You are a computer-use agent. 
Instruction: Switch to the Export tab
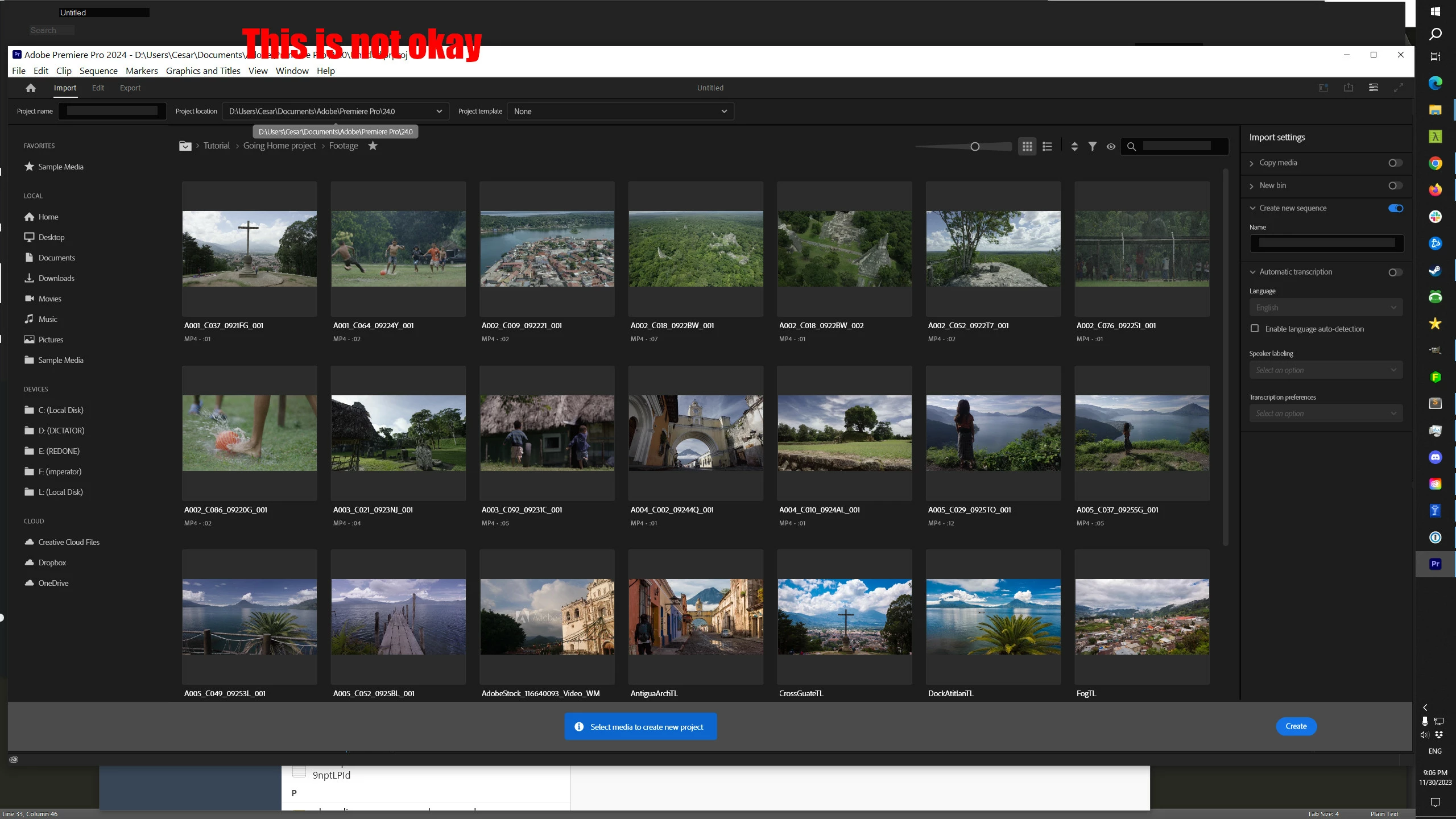point(130,88)
